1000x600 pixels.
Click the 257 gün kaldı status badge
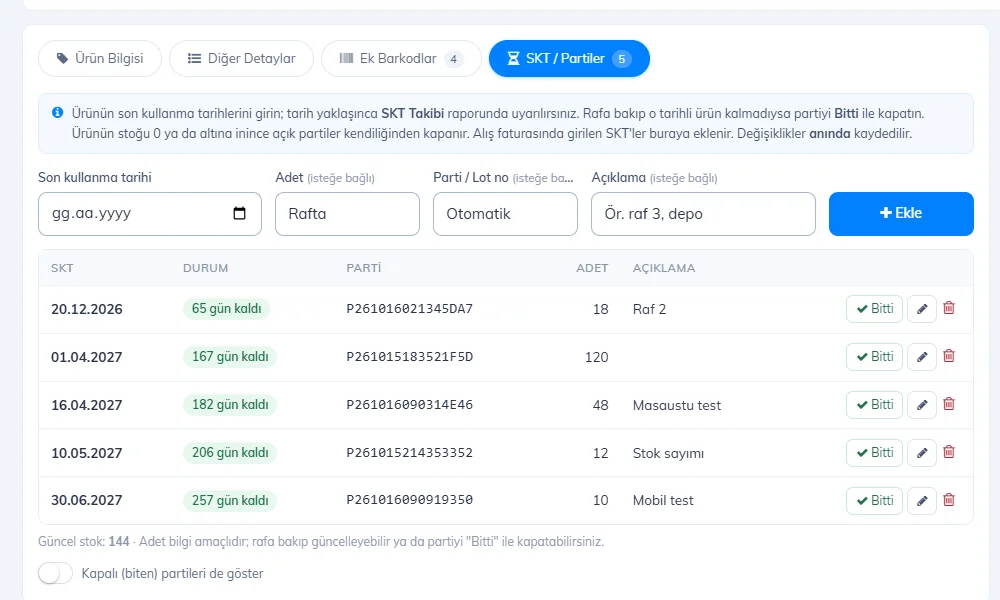(x=230, y=501)
